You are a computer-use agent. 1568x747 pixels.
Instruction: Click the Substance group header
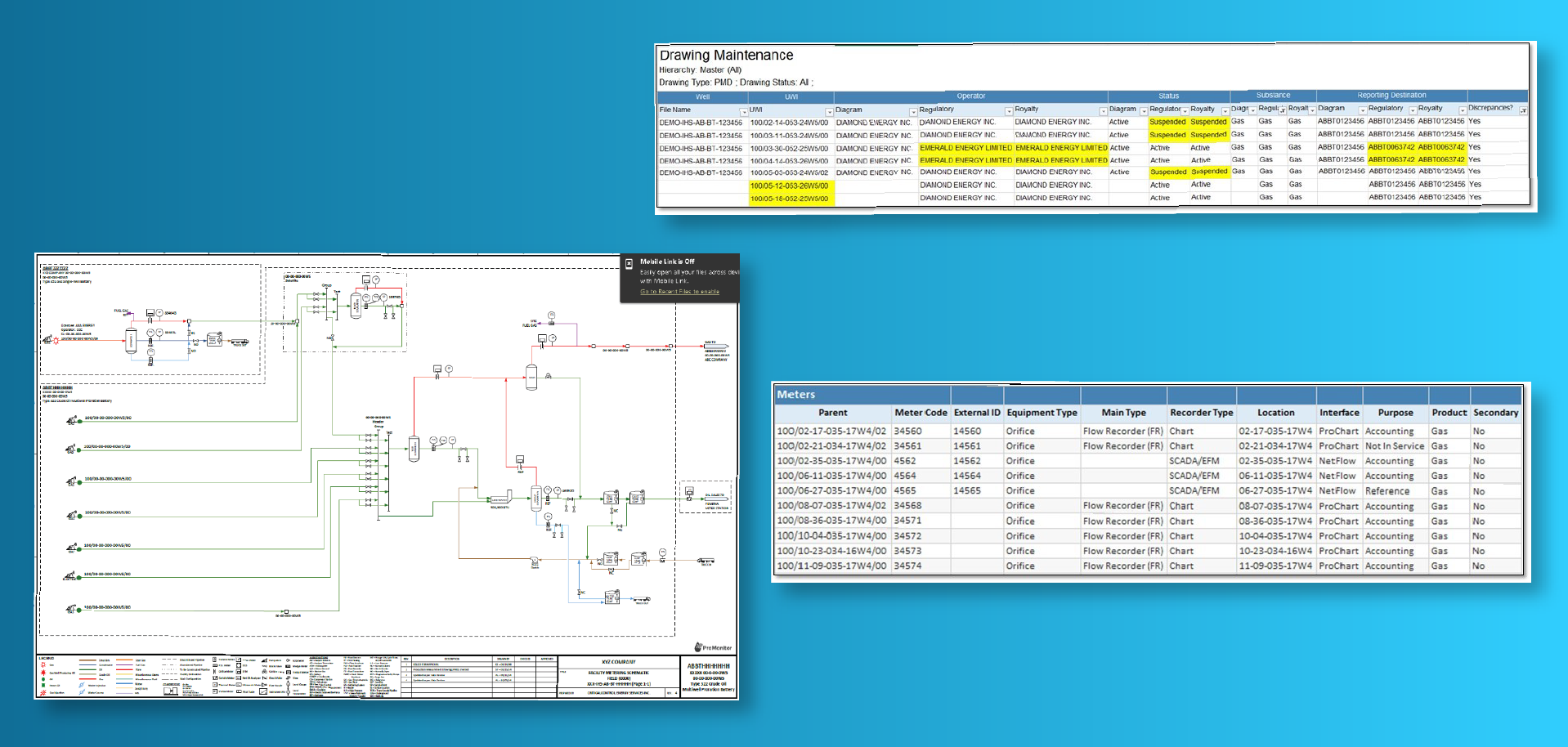coord(1273,96)
